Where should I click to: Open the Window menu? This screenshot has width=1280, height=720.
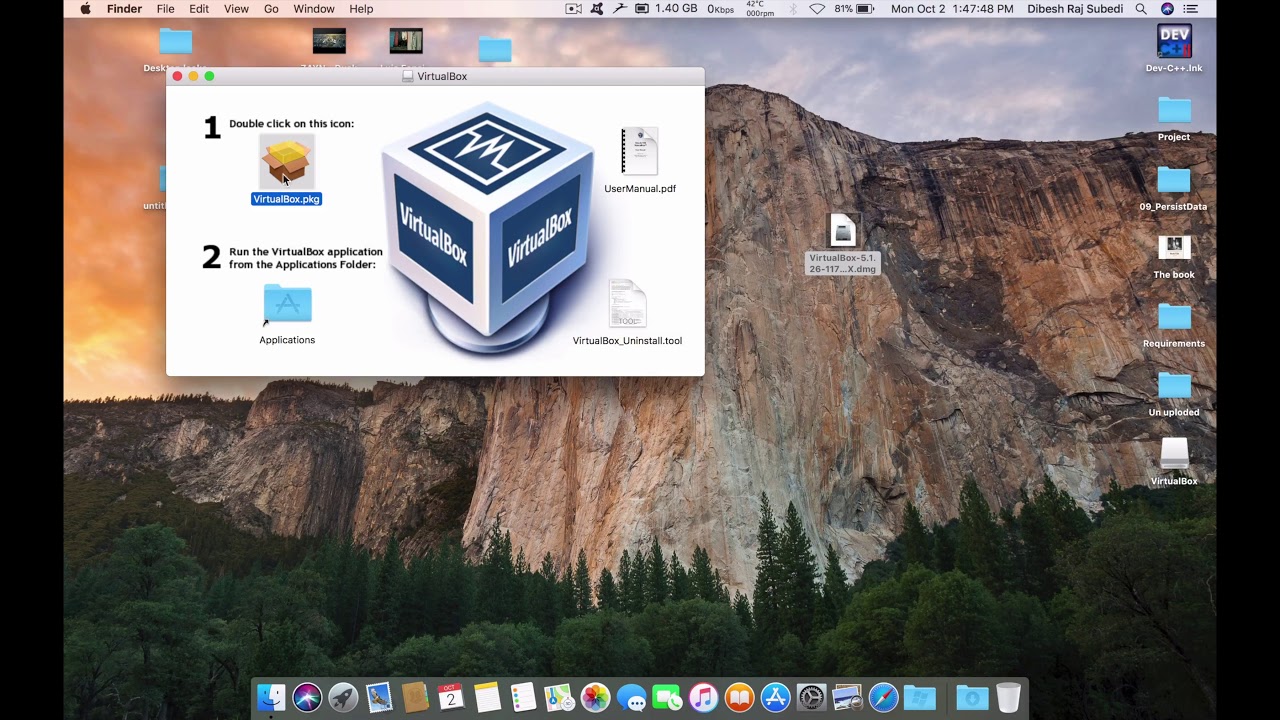[314, 9]
